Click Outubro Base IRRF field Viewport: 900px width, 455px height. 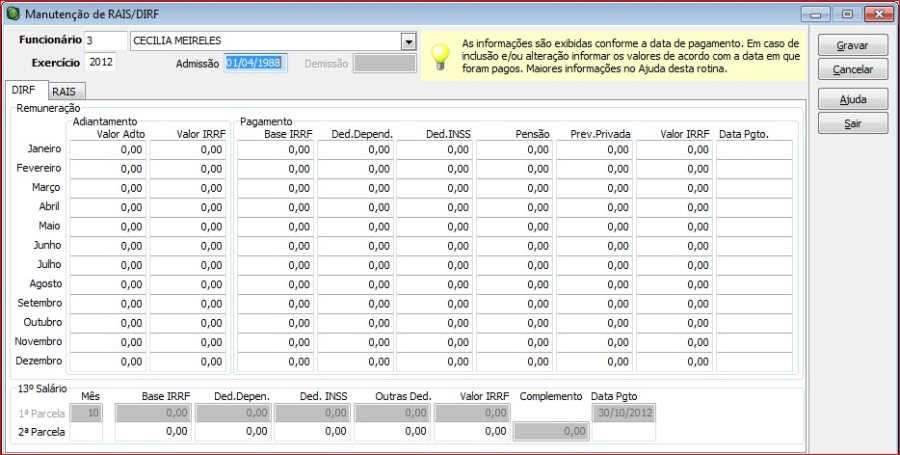click(x=276, y=324)
